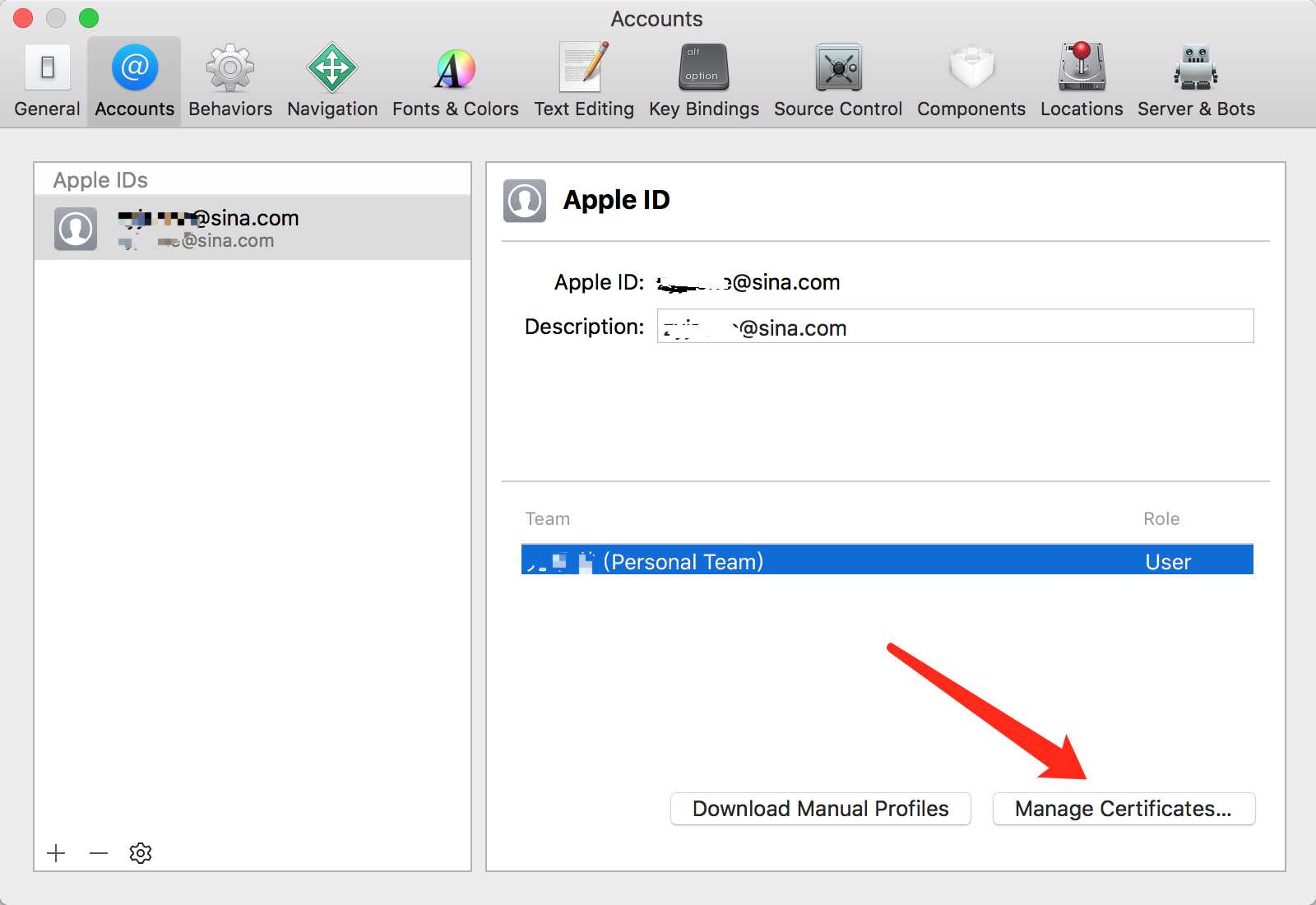Open the Text Editing preferences
The width and height of the screenshot is (1316, 905).
coord(584,81)
